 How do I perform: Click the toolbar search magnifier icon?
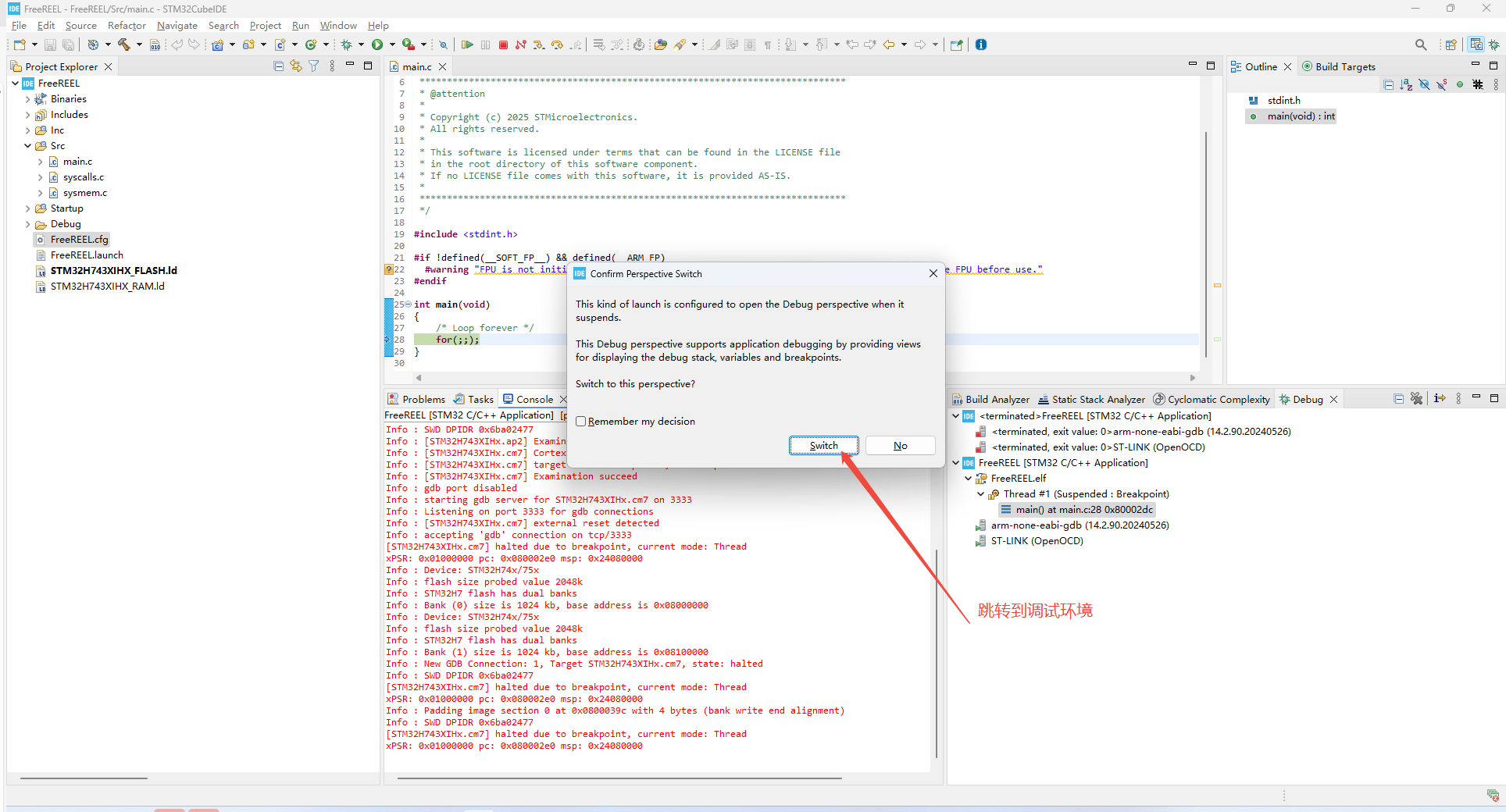[x=1421, y=45]
